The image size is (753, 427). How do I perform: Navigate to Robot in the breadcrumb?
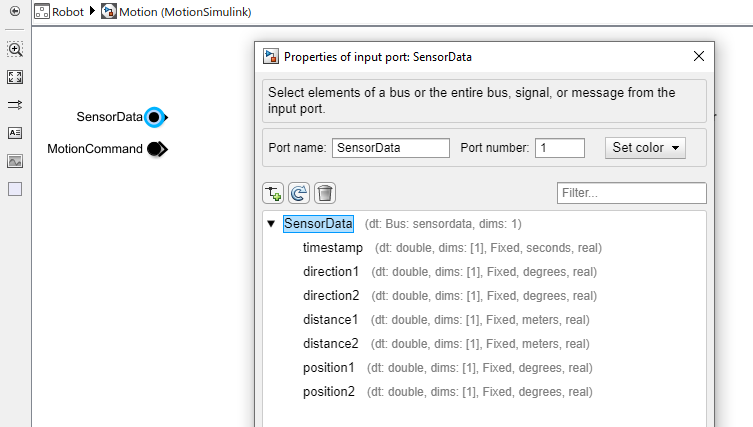59,12
